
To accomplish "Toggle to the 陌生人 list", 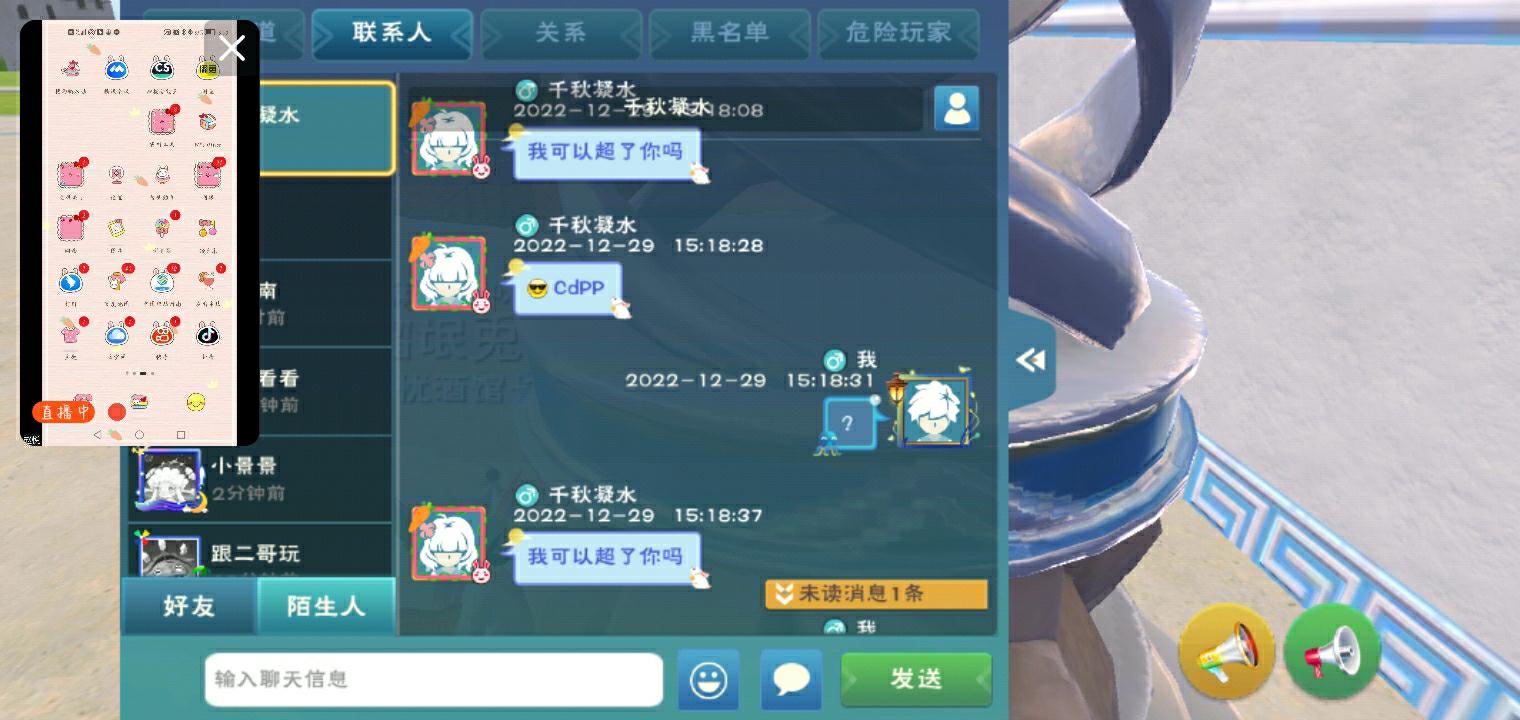I will coord(326,606).
